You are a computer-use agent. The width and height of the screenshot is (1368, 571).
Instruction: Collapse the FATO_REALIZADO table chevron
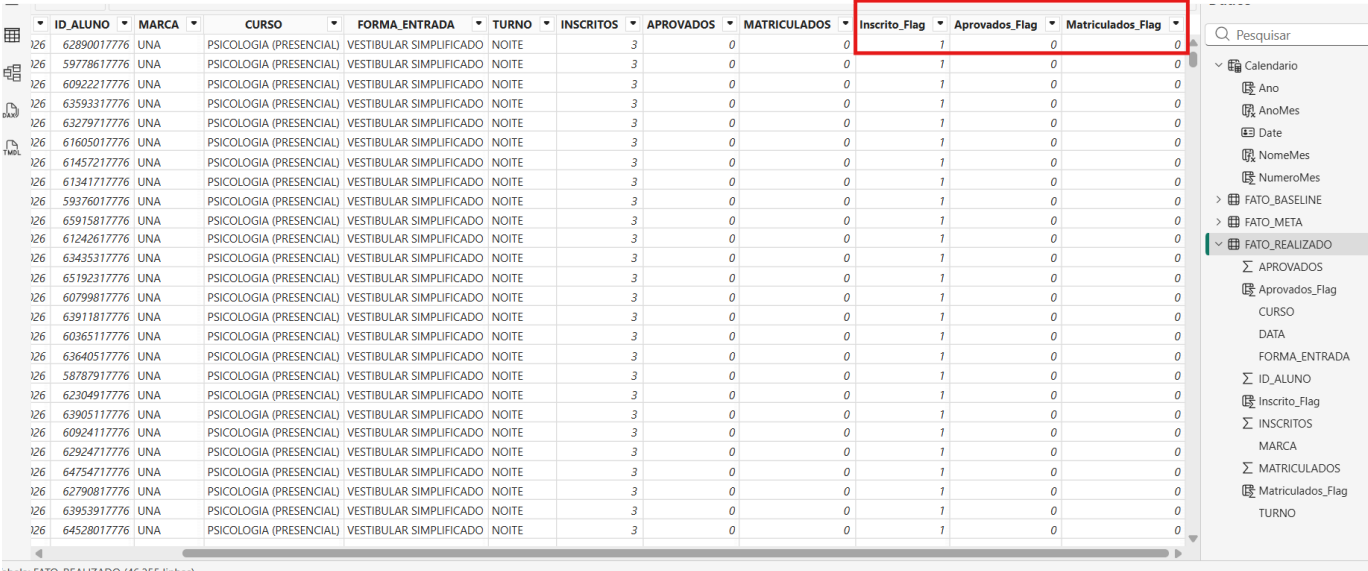pos(1219,244)
